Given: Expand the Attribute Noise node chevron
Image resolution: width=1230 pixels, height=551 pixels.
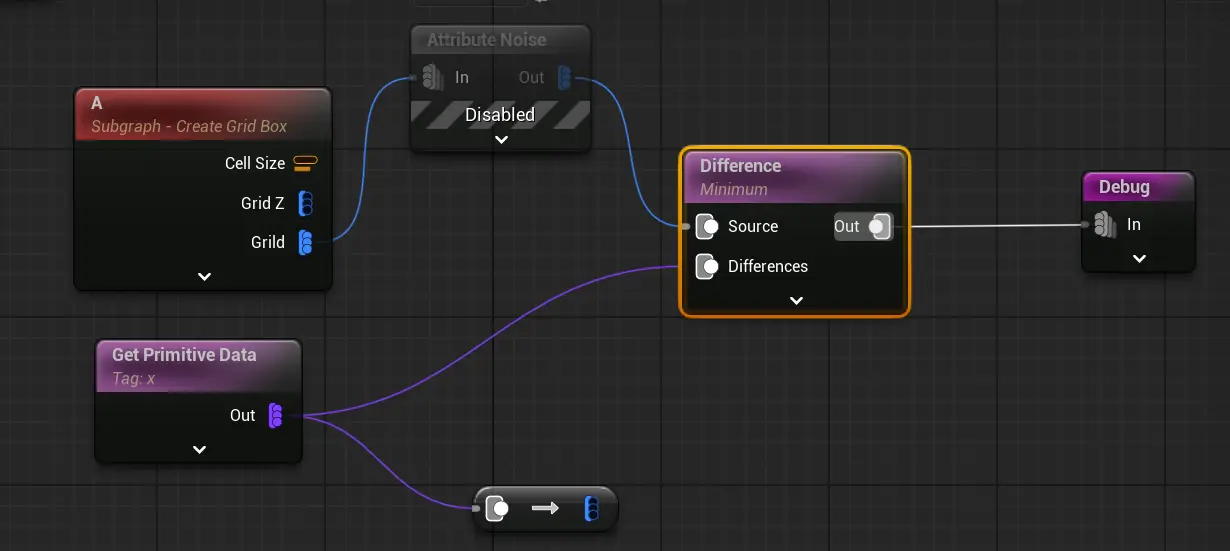Looking at the screenshot, I should click(502, 139).
